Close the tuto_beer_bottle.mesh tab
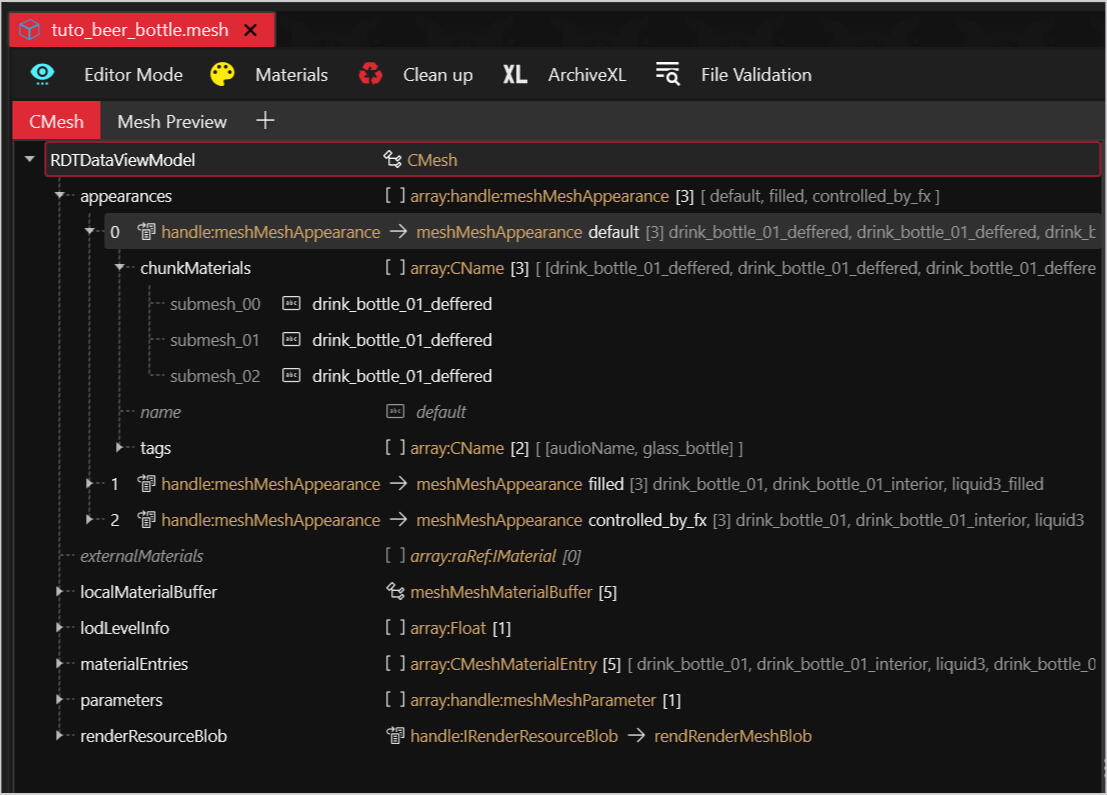 point(250,30)
